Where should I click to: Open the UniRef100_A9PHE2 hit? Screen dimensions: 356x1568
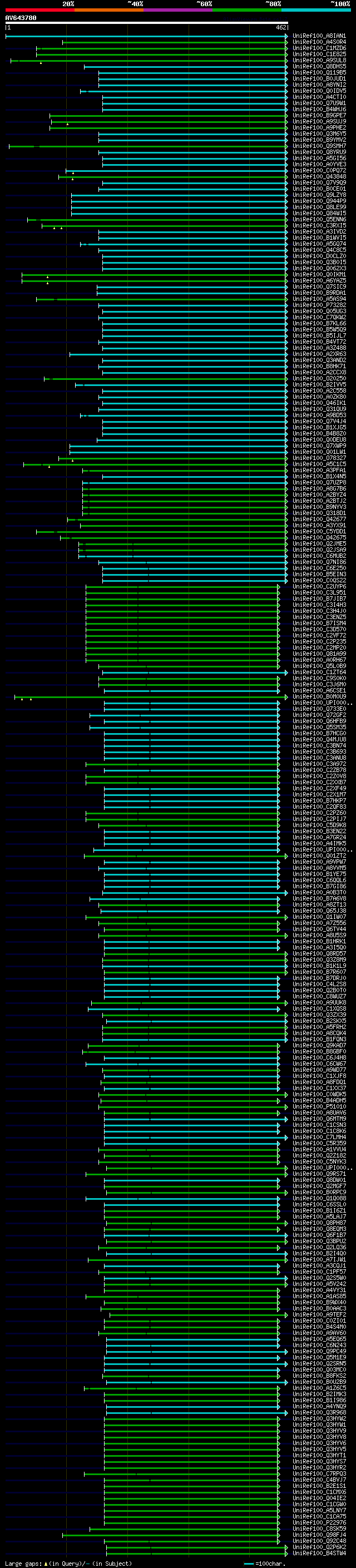319,128
